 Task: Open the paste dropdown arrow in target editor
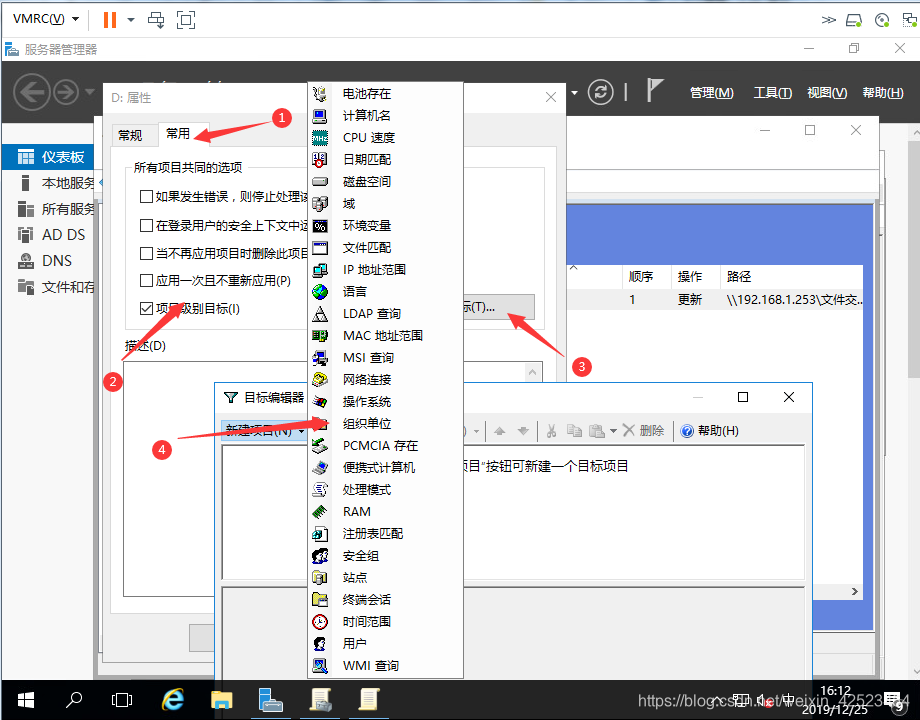[613, 431]
